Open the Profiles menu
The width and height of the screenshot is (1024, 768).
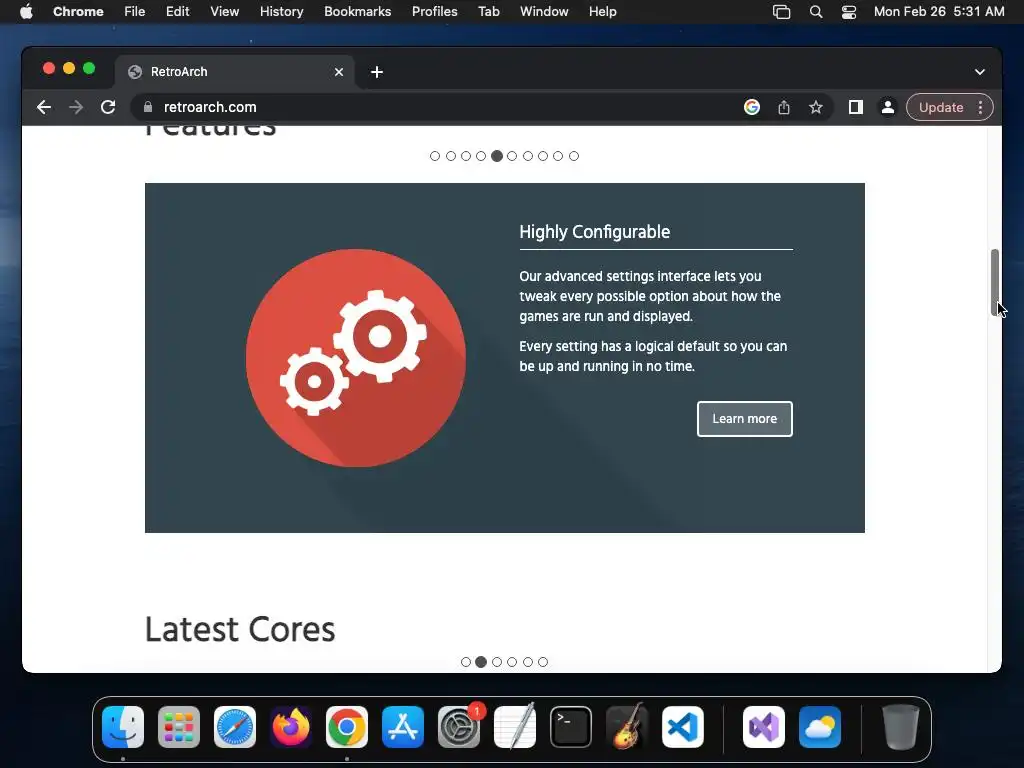(434, 12)
